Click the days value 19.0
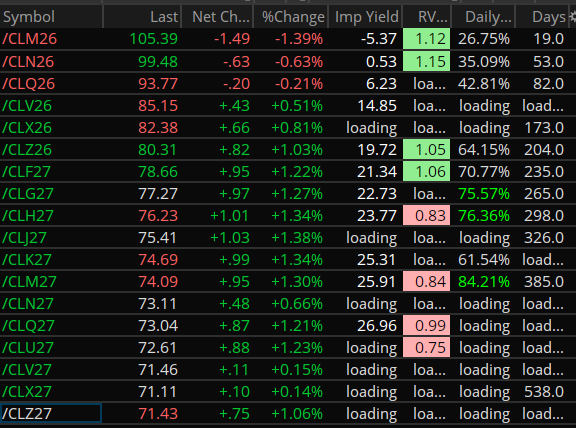Viewport: 576px width, 428px height. [548, 39]
